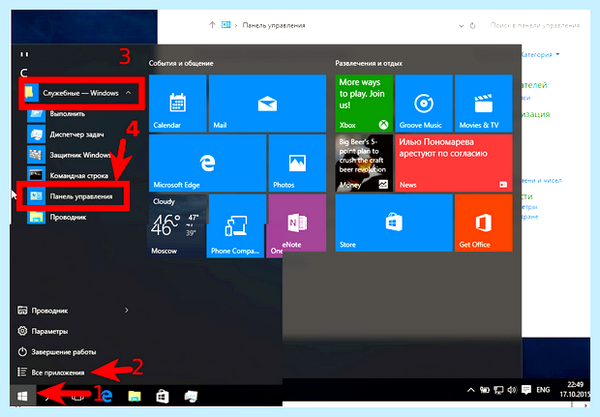Viewport: 600px width, 417px height.
Task: Open the Store tile
Action: click(394, 223)
